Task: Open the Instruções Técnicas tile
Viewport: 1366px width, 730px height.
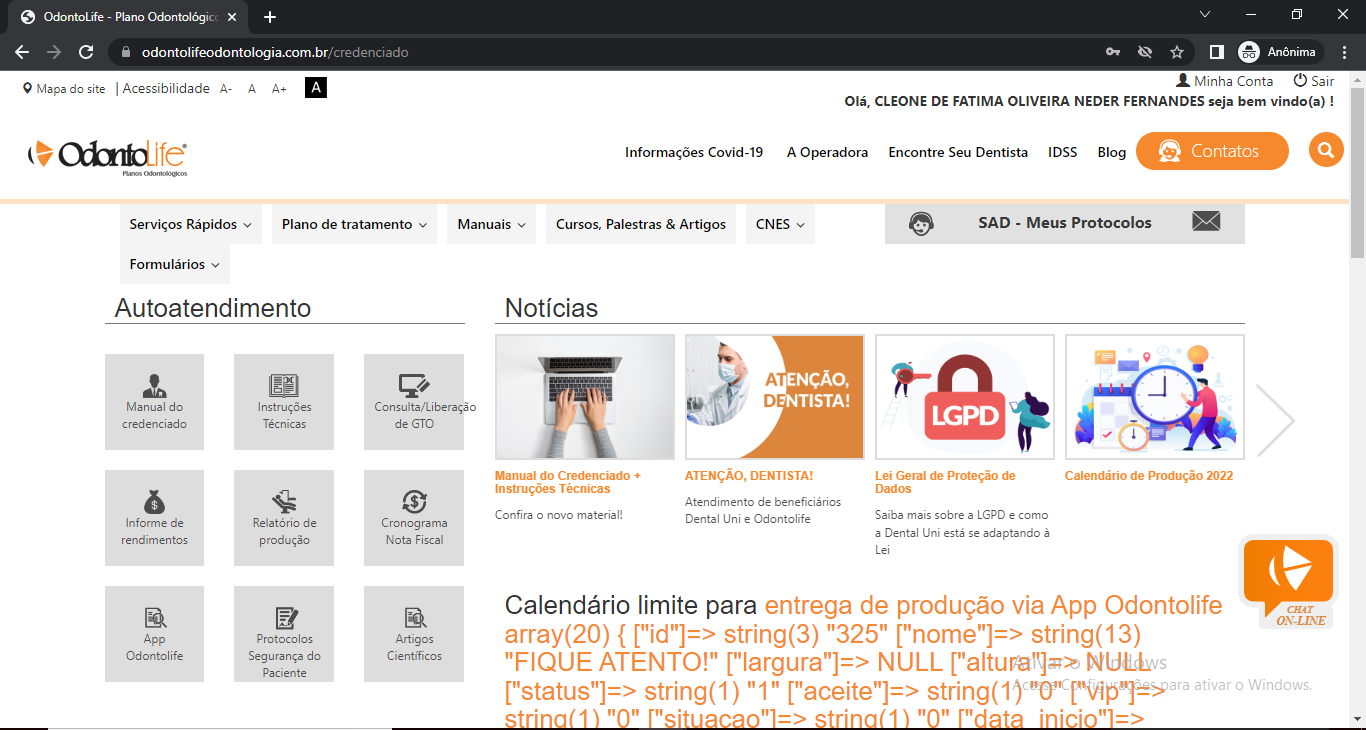Action: click(x=284, y=402)
